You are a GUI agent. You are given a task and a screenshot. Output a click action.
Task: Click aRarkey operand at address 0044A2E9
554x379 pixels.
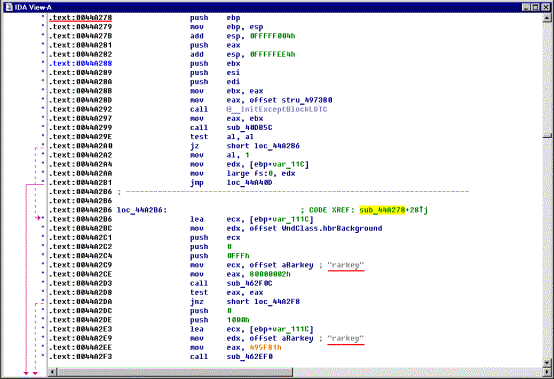pyautogui.click(x=297, y=338)
